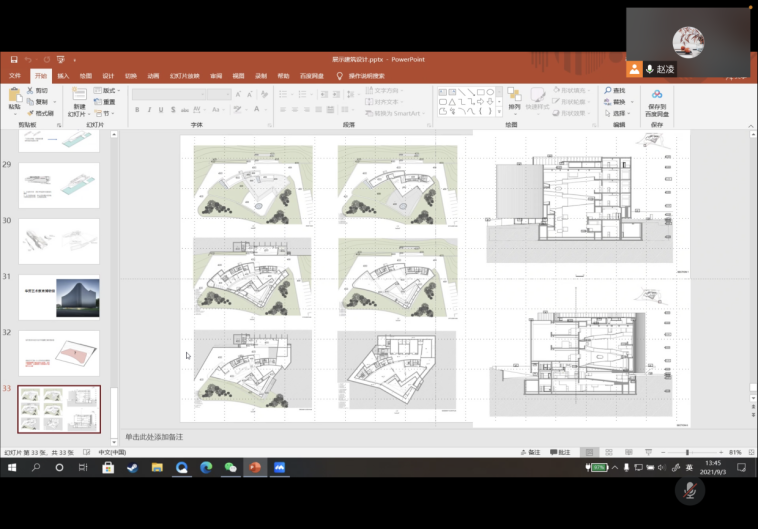758x530 pixels.
Task: Click the zoom slider in status bar
Action: point(689,452)
